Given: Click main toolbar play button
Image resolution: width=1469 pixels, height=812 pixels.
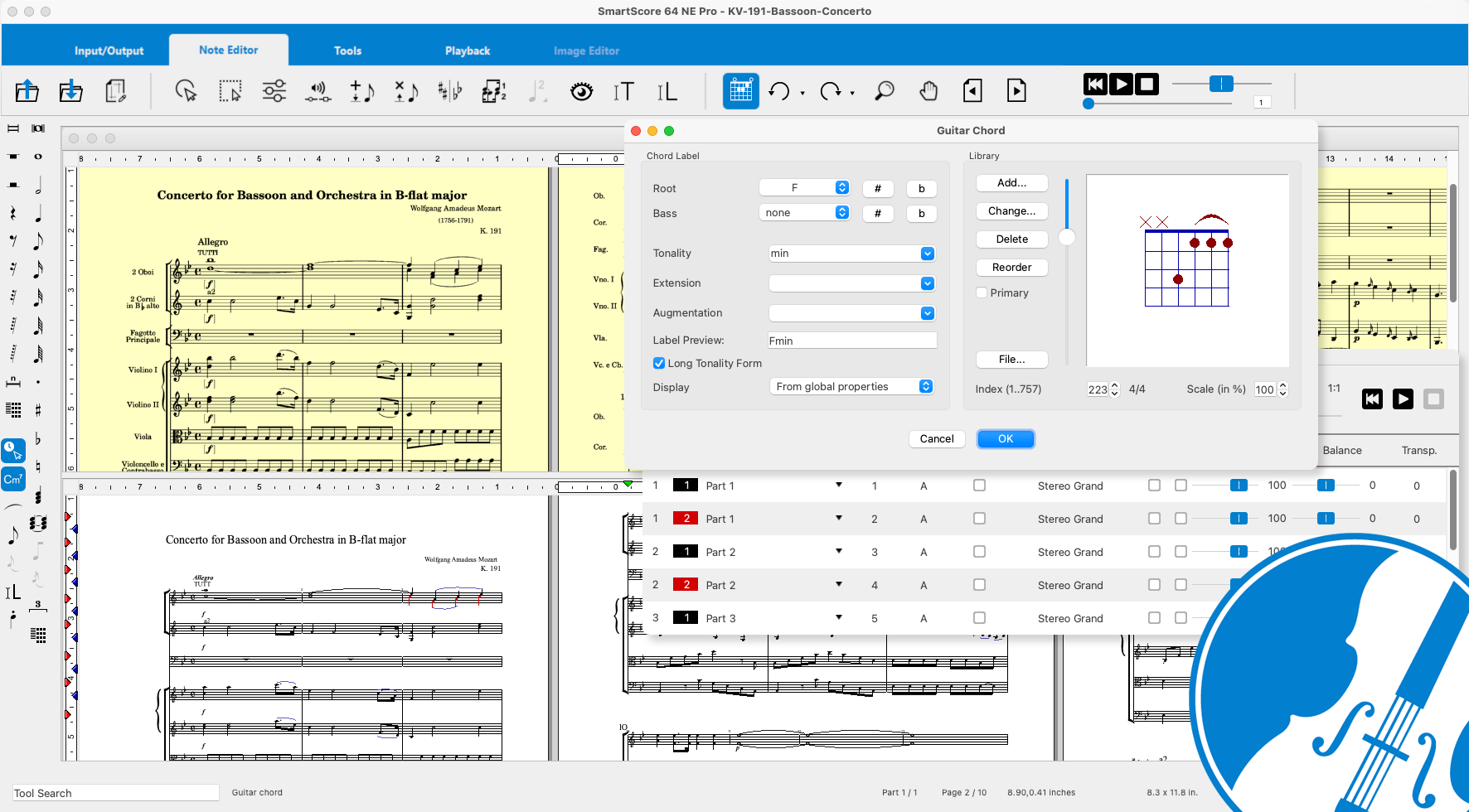Looking at the screenshot, I should [1121, 84].
